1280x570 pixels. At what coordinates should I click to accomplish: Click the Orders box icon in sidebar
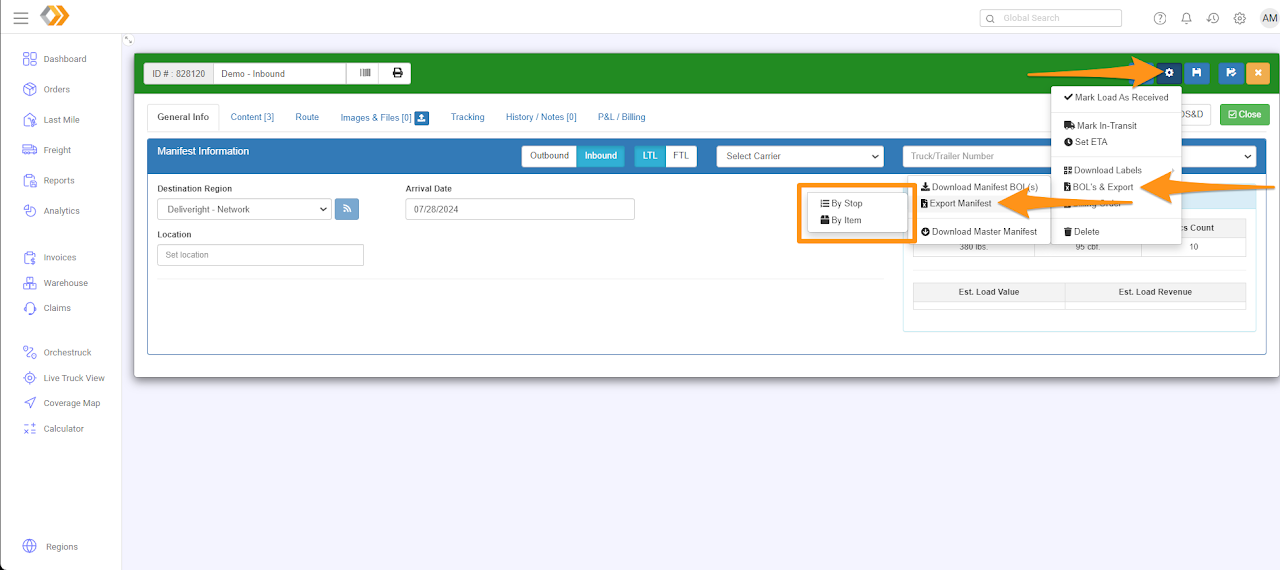point(30,89)
